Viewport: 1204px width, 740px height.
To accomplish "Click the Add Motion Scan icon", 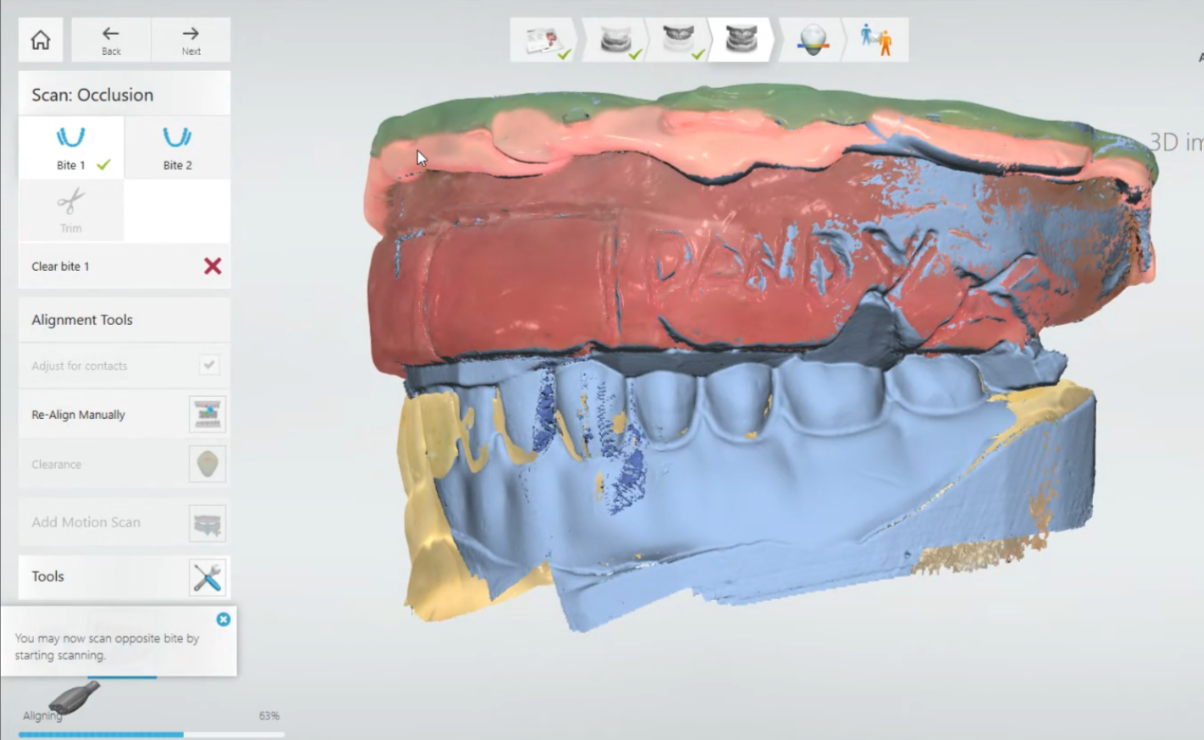I will 208,522.
